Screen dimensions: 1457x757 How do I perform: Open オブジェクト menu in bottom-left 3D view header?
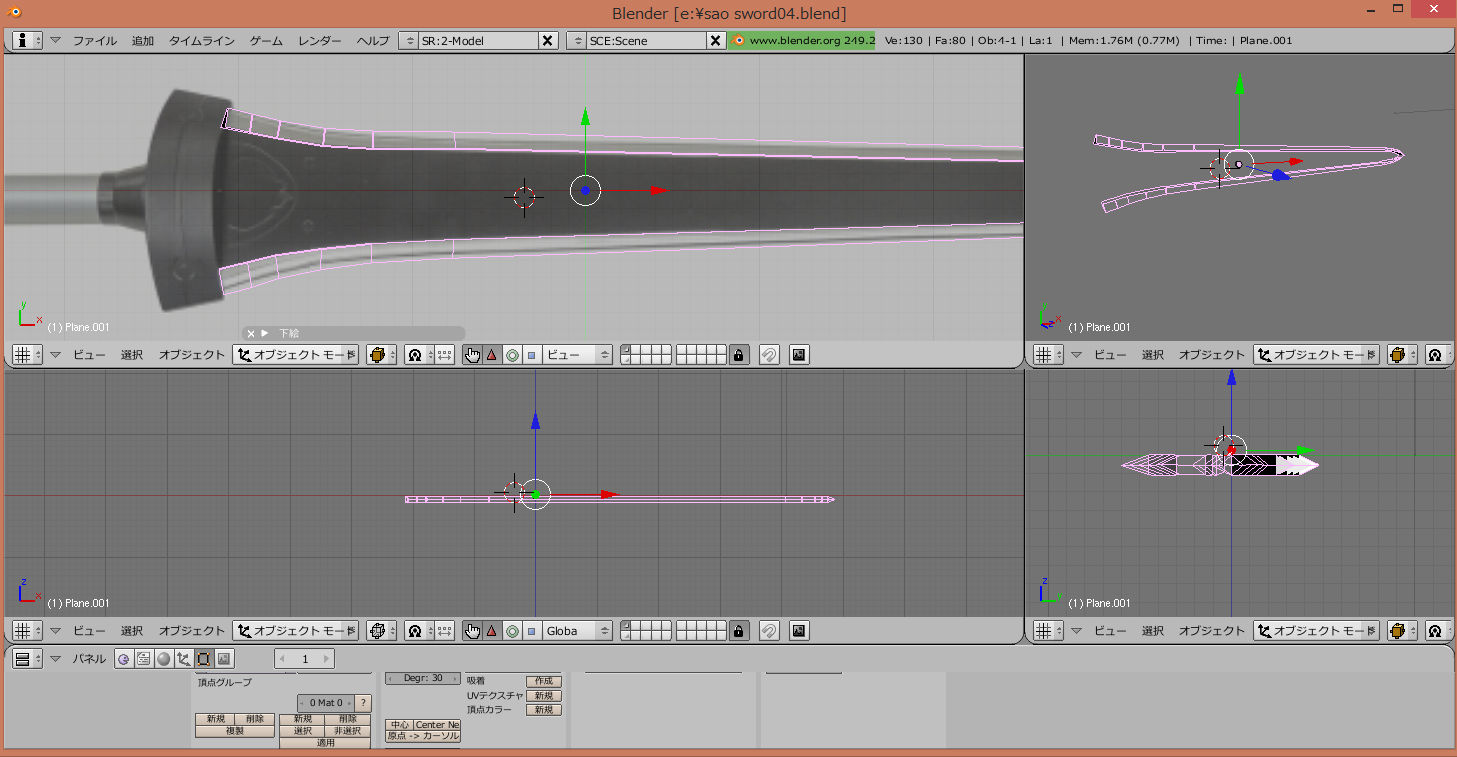coord(192,631)
